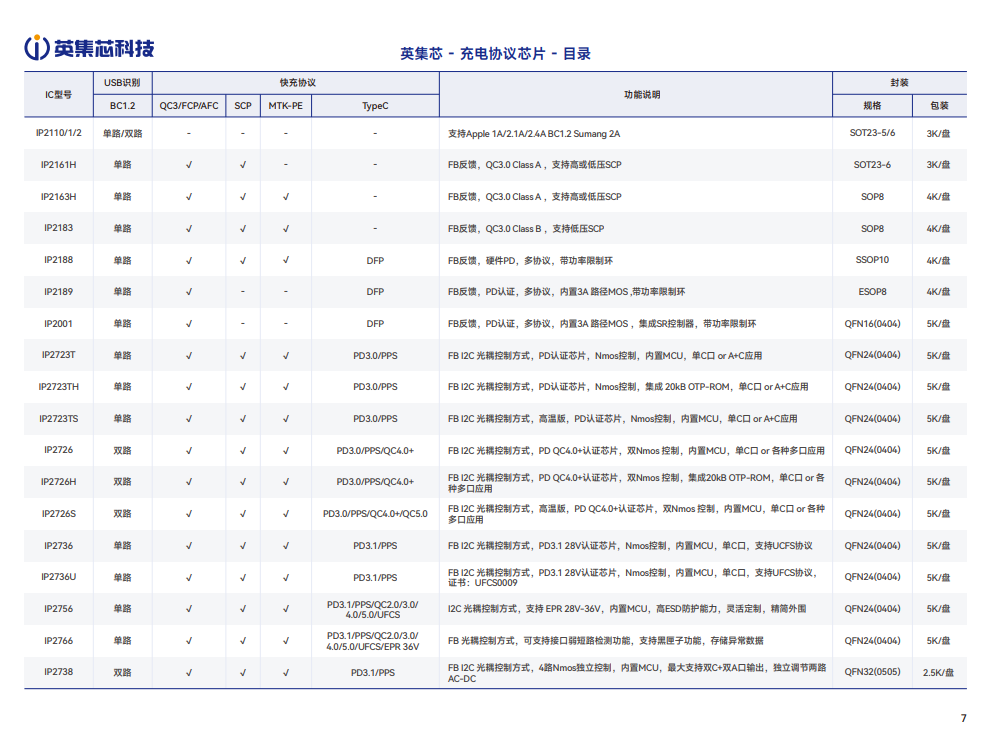Image resolution: width=1002 pixels, height=739 pixels.
Task: Click the DFP cell in IP2001 row
Action: click(x=375, y=324)
